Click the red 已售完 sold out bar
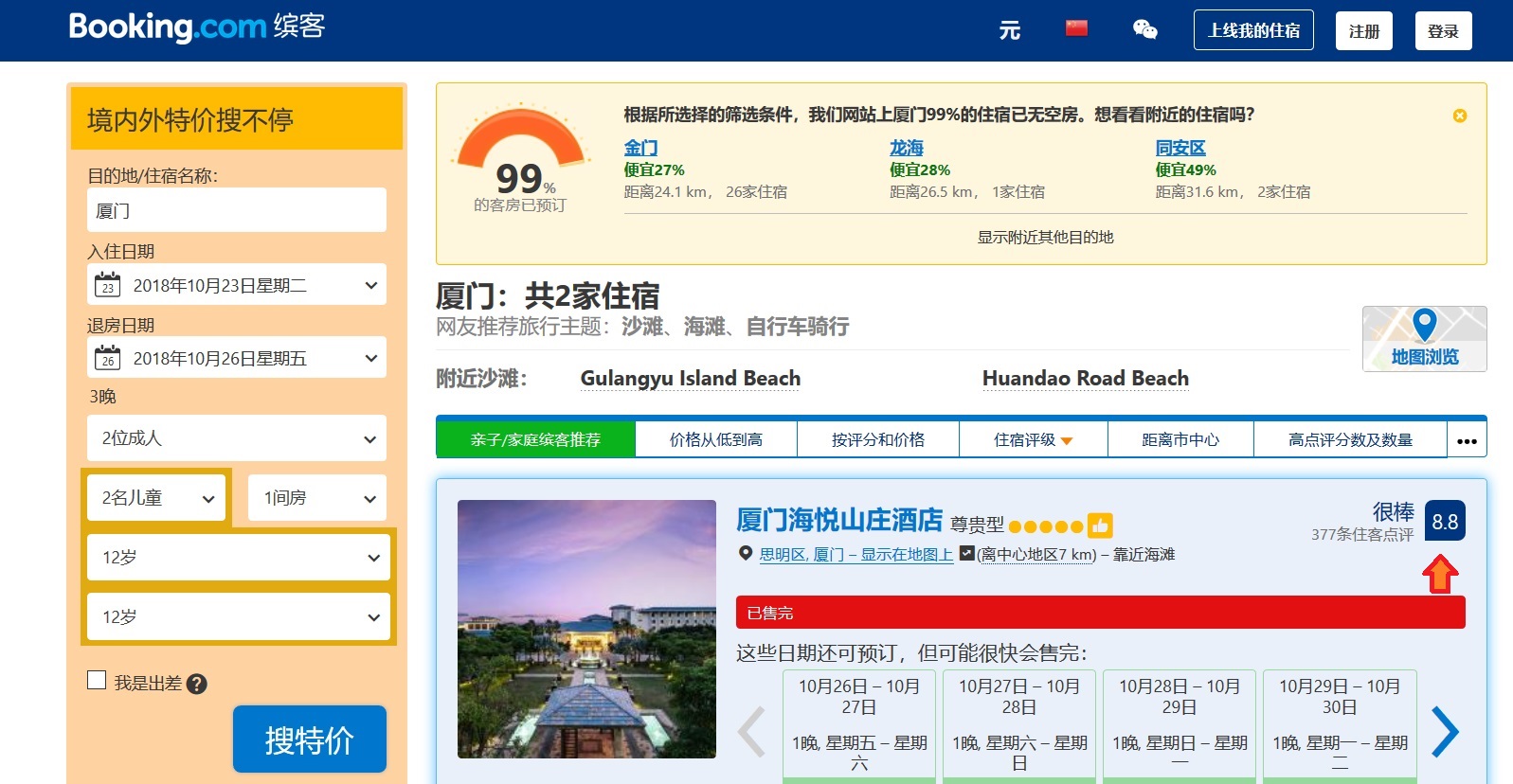The image size is (1513, 784). coord(1101,613)
